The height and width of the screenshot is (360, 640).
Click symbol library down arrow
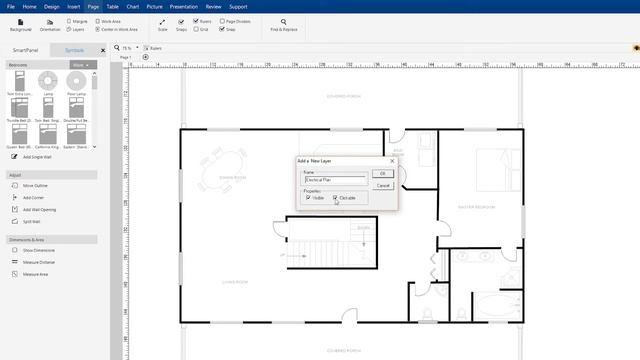pos(94,147)
